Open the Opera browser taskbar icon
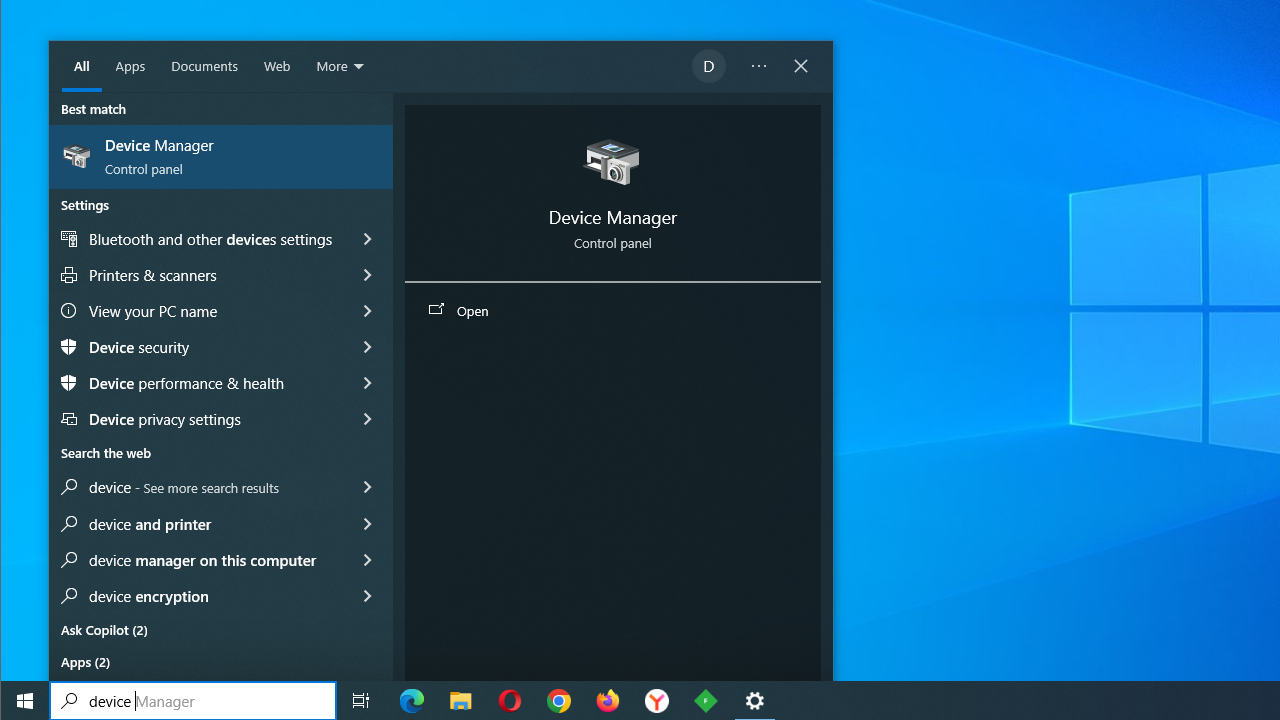Screen dimensions: 1280x720 [x=510, y=701]
